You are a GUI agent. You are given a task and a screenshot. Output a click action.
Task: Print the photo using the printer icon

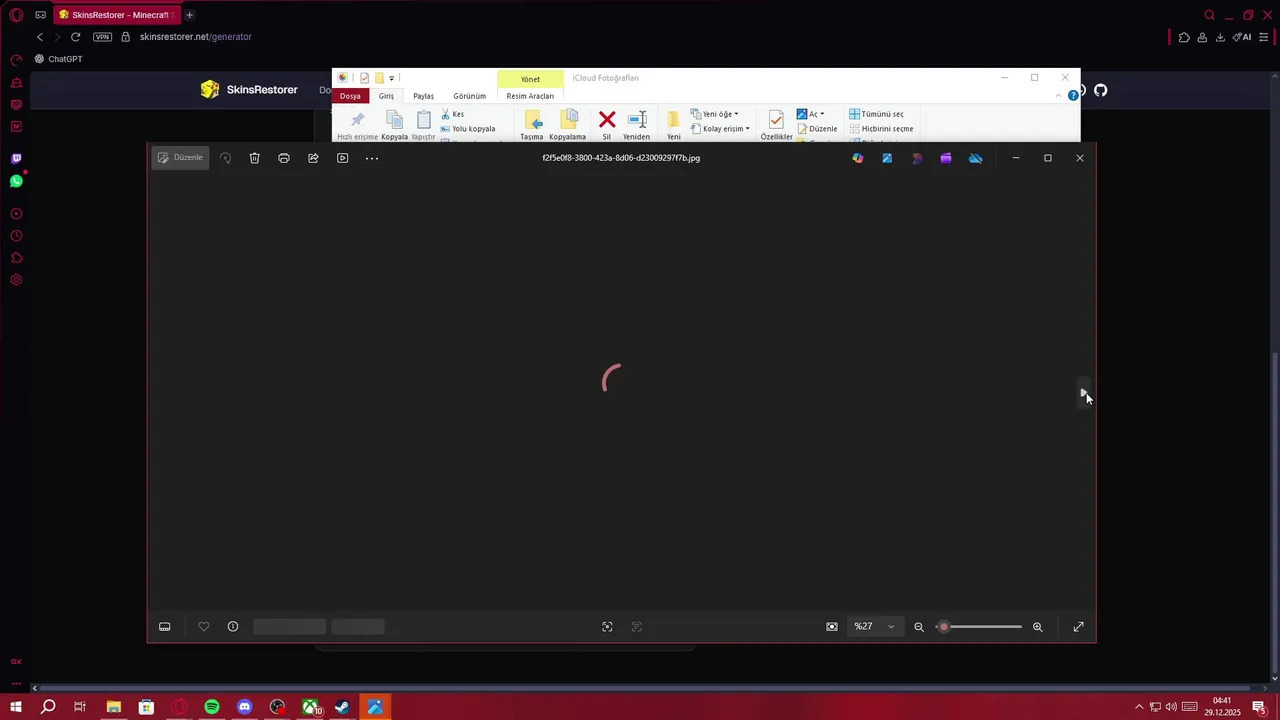pos(284,158)
